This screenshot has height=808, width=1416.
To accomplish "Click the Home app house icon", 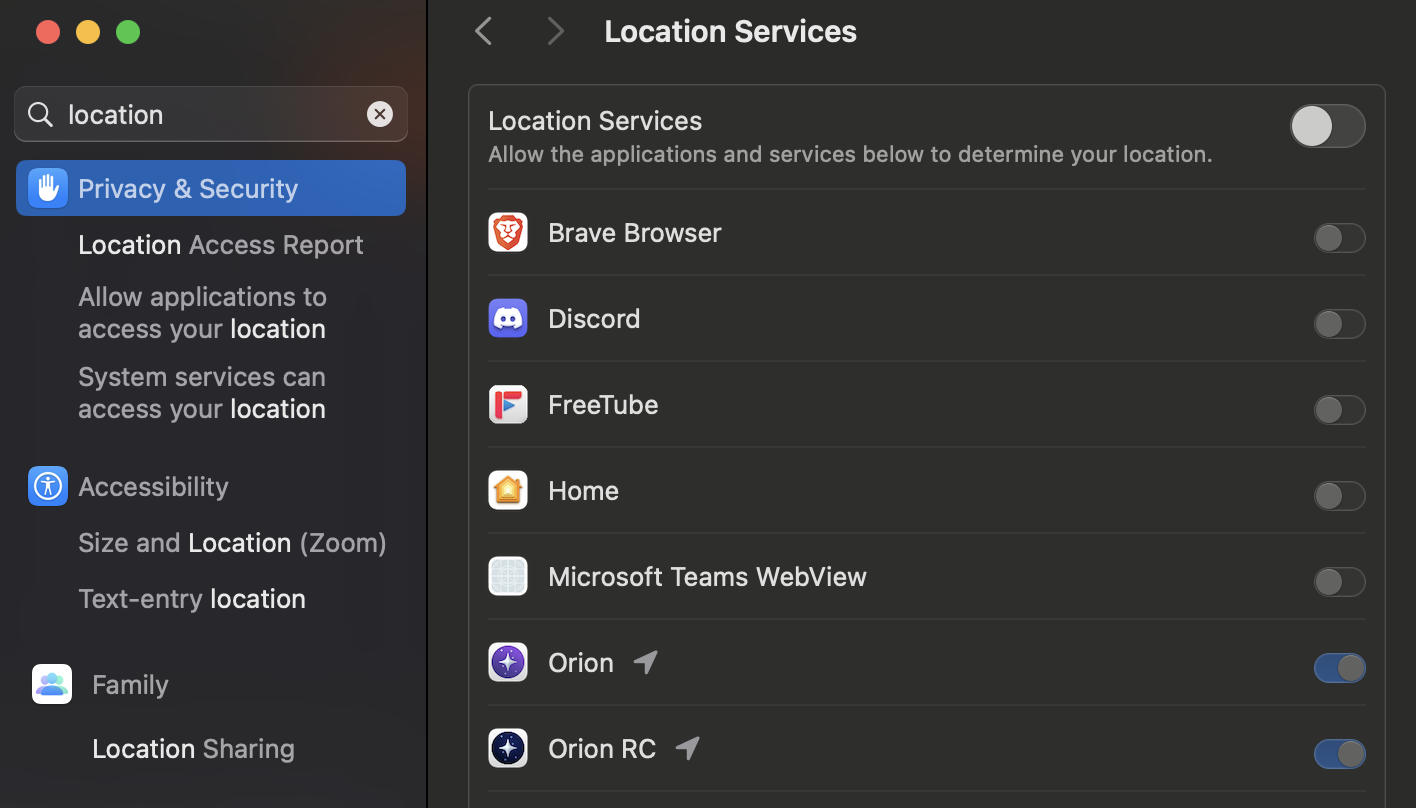I will click(x=508, y=491).
